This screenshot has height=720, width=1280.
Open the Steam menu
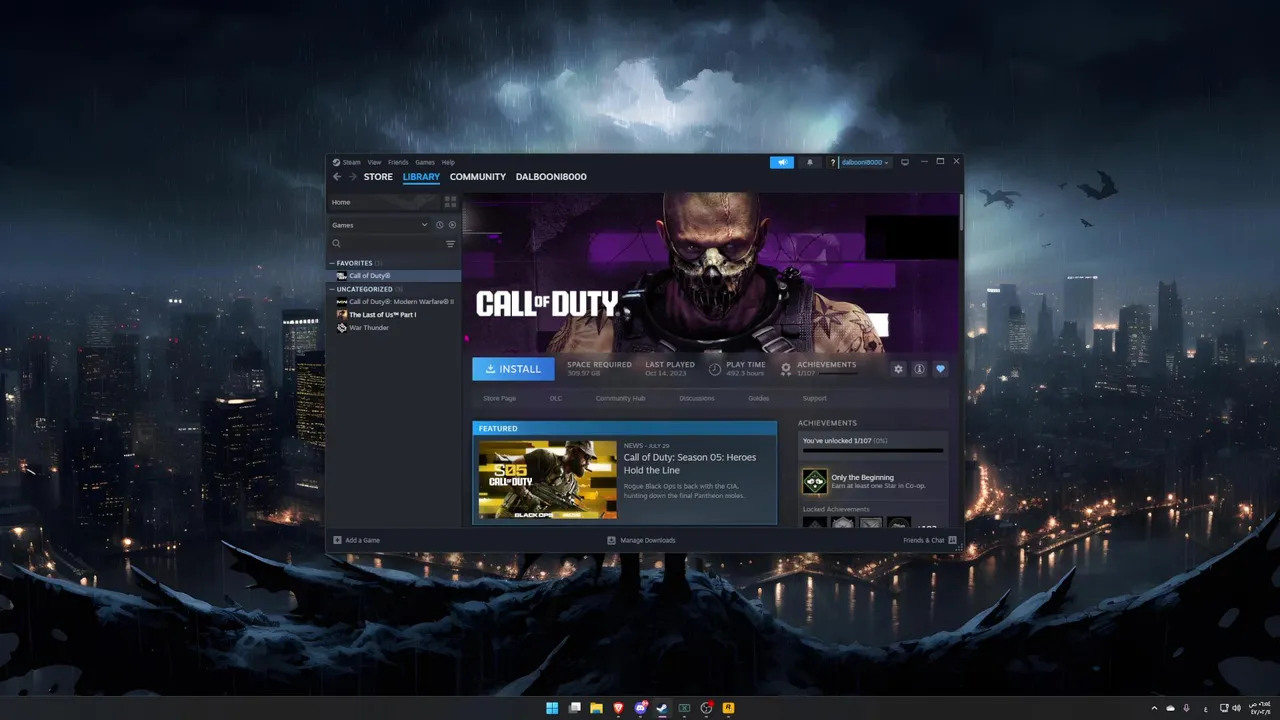tap(352, 162)
